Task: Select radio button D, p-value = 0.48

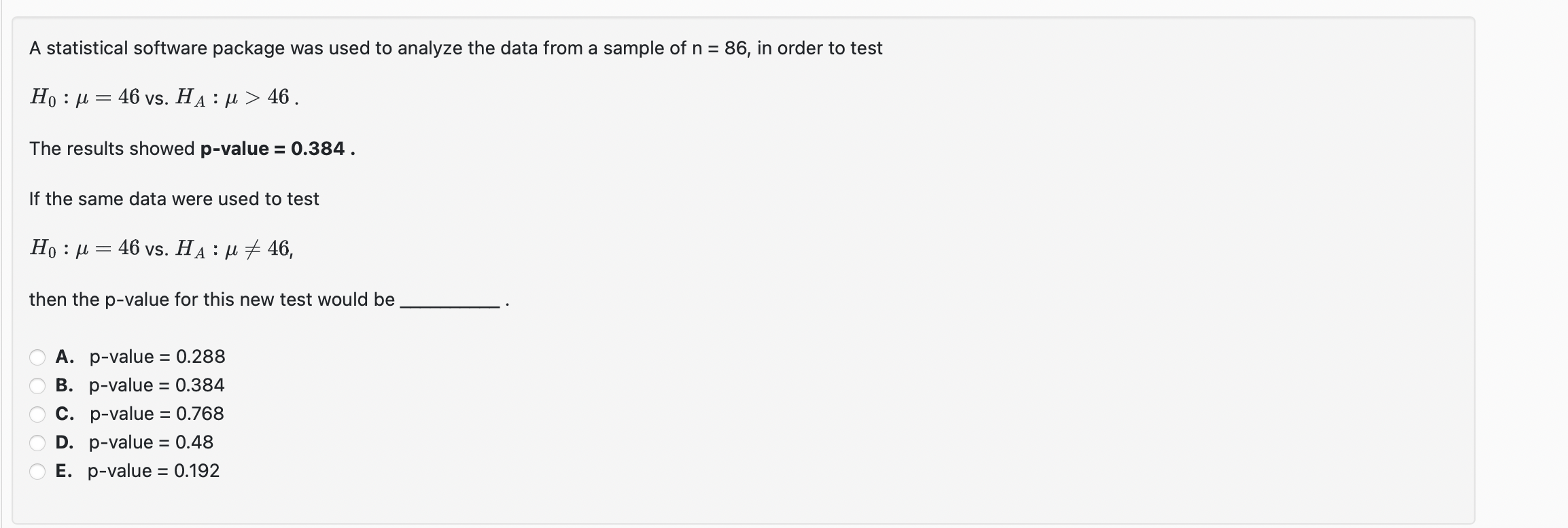Action: 37,442
